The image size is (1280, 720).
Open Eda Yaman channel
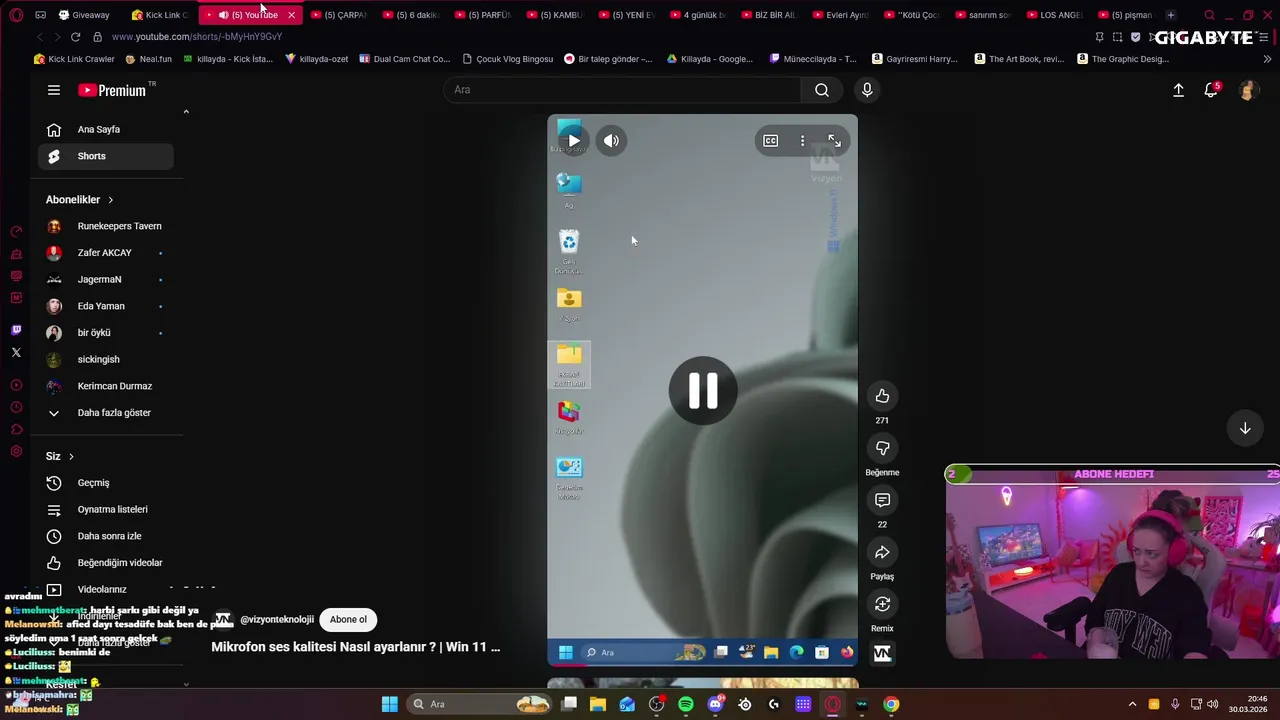pyautogui.click(x=106, y=306)
